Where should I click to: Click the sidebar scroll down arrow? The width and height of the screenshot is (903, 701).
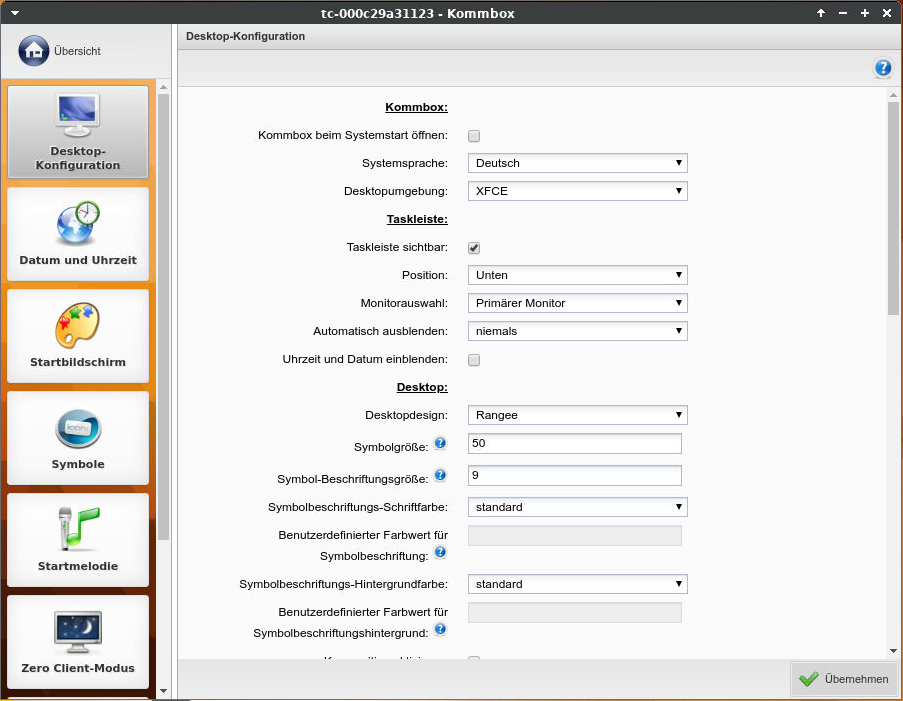tap(164, 690)
